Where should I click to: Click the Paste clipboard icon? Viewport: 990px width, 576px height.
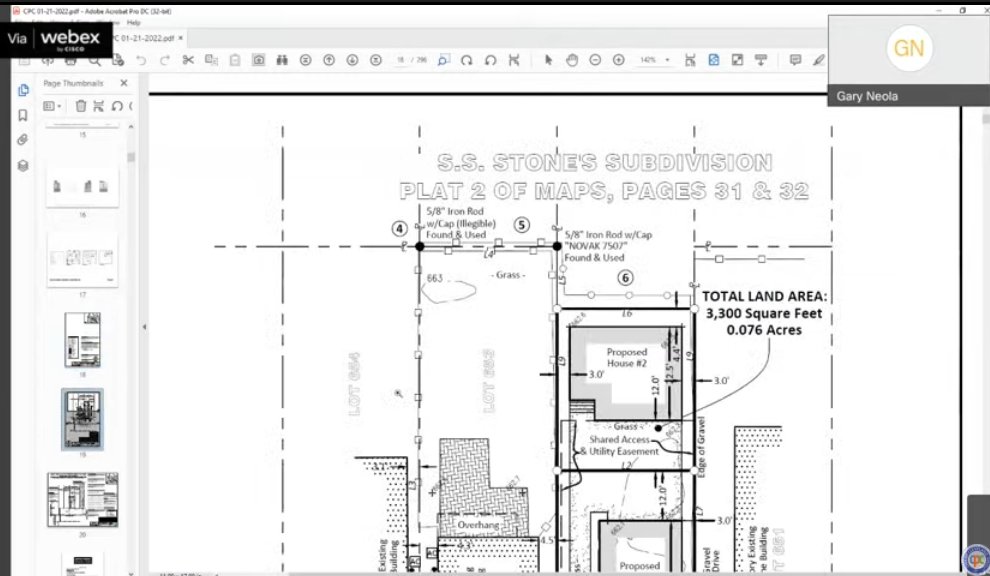pos(235,60)
